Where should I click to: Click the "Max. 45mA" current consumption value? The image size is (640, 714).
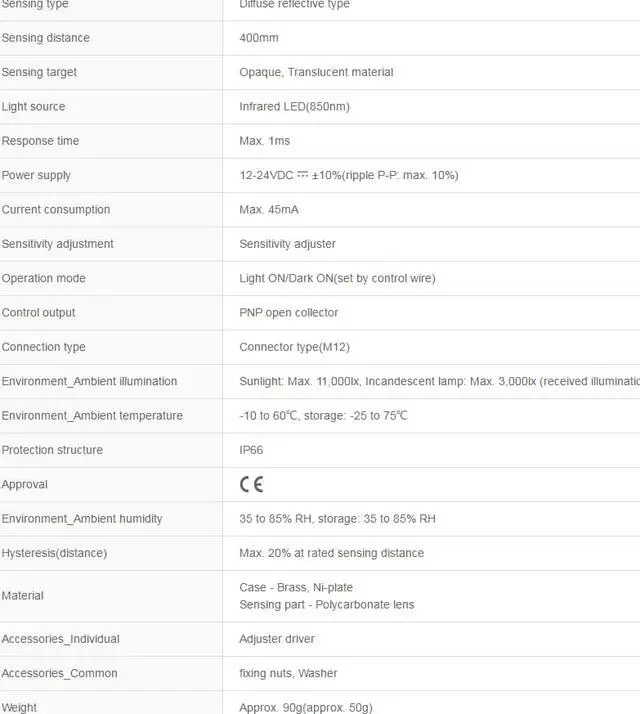269,210
